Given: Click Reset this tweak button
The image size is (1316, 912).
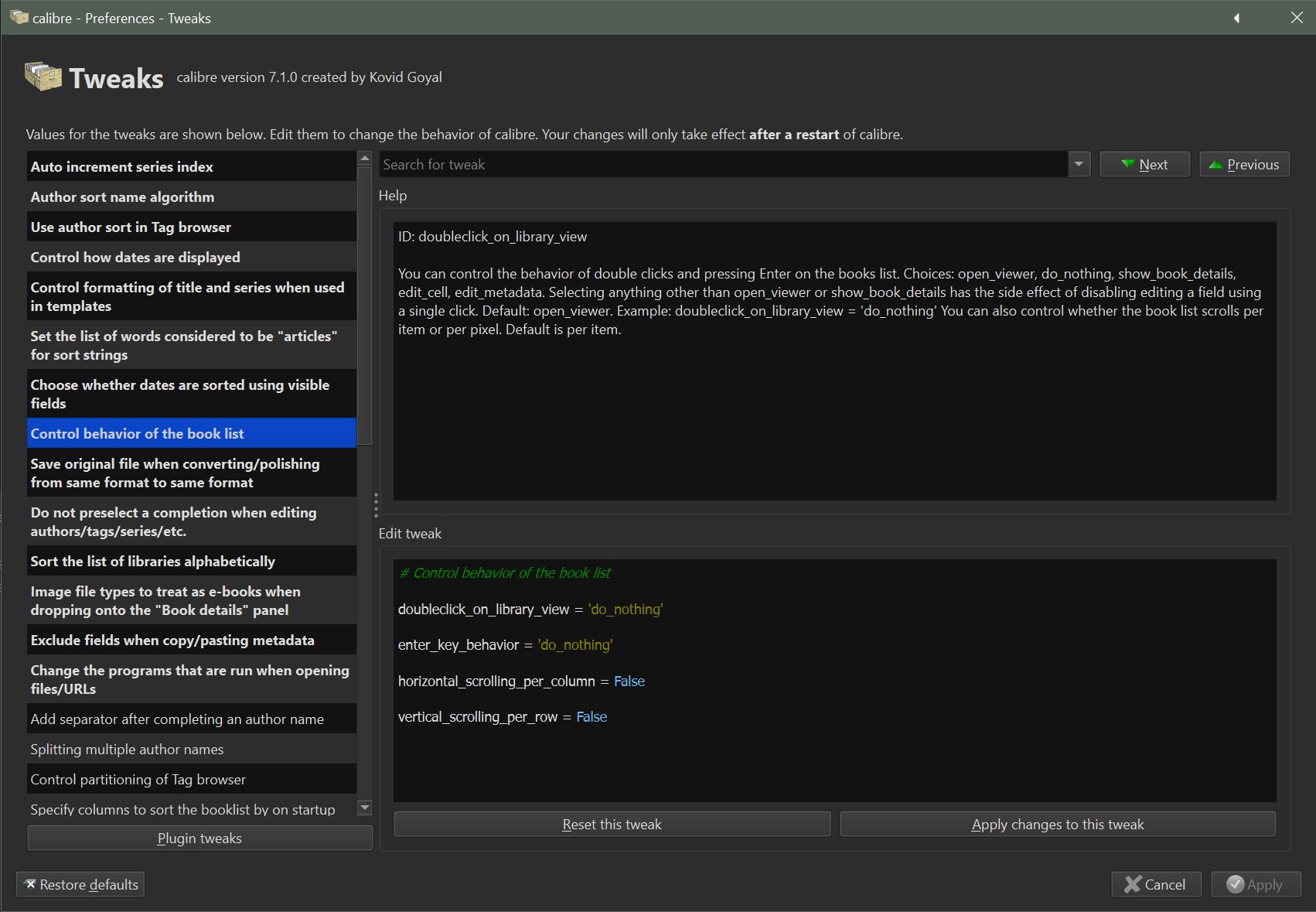Looking at the screenshot, I should tap(612, 824).
